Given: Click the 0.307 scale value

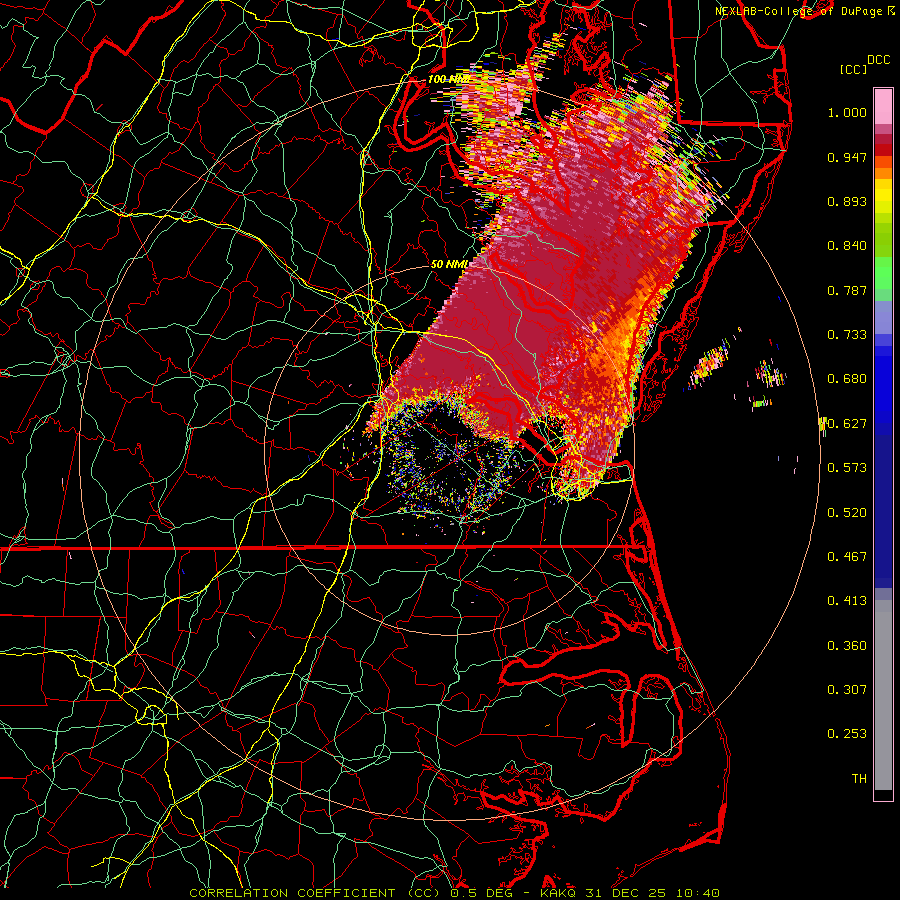Looking at the screenshot, I should 847,690.
